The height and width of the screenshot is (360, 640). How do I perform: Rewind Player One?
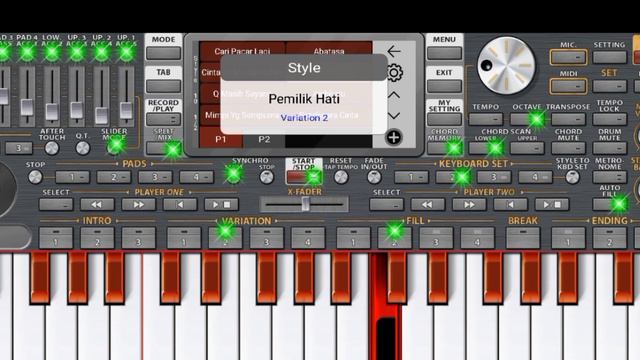[97, 204]
